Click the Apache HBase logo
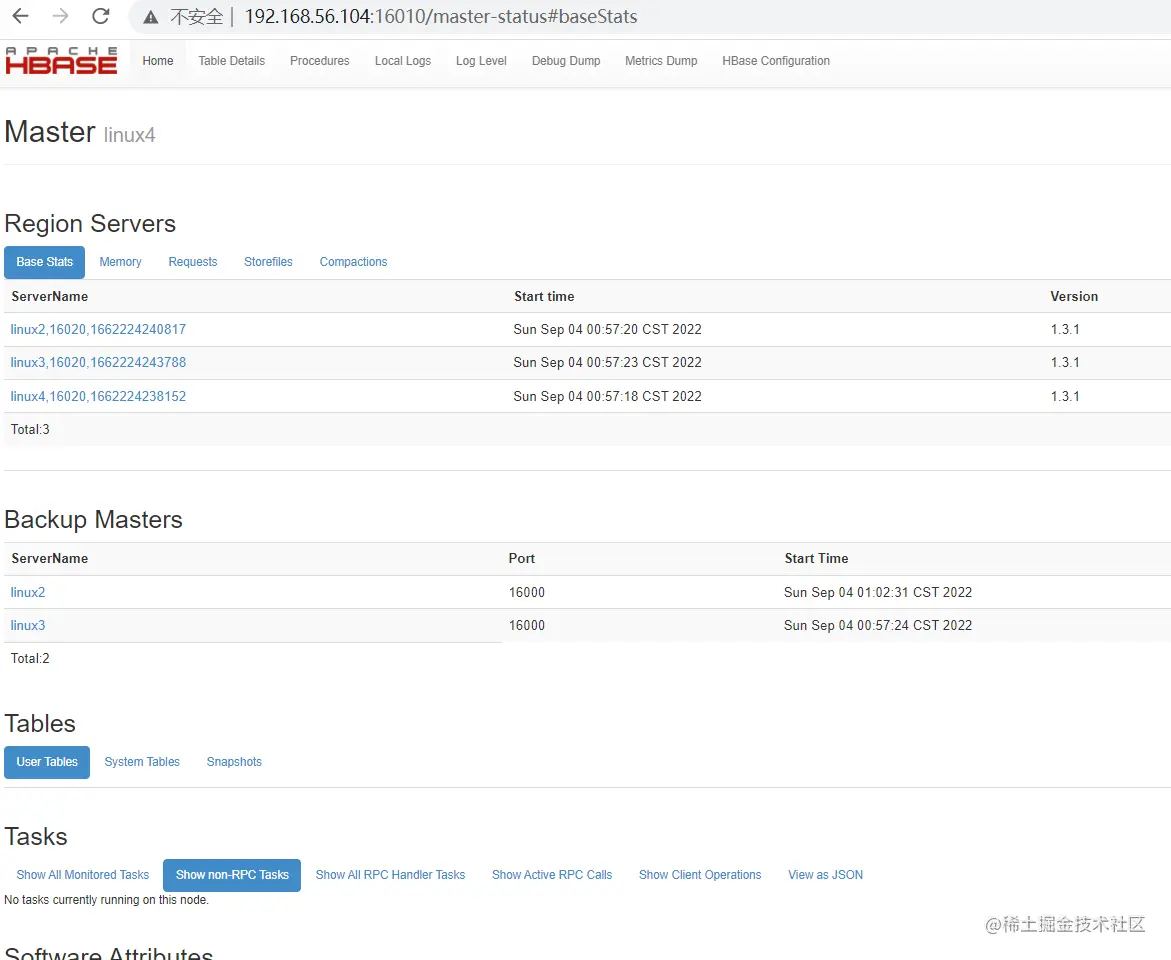The width and height of the screenshot is (1171, 960). pyautogui.click(x=61, y=61)
